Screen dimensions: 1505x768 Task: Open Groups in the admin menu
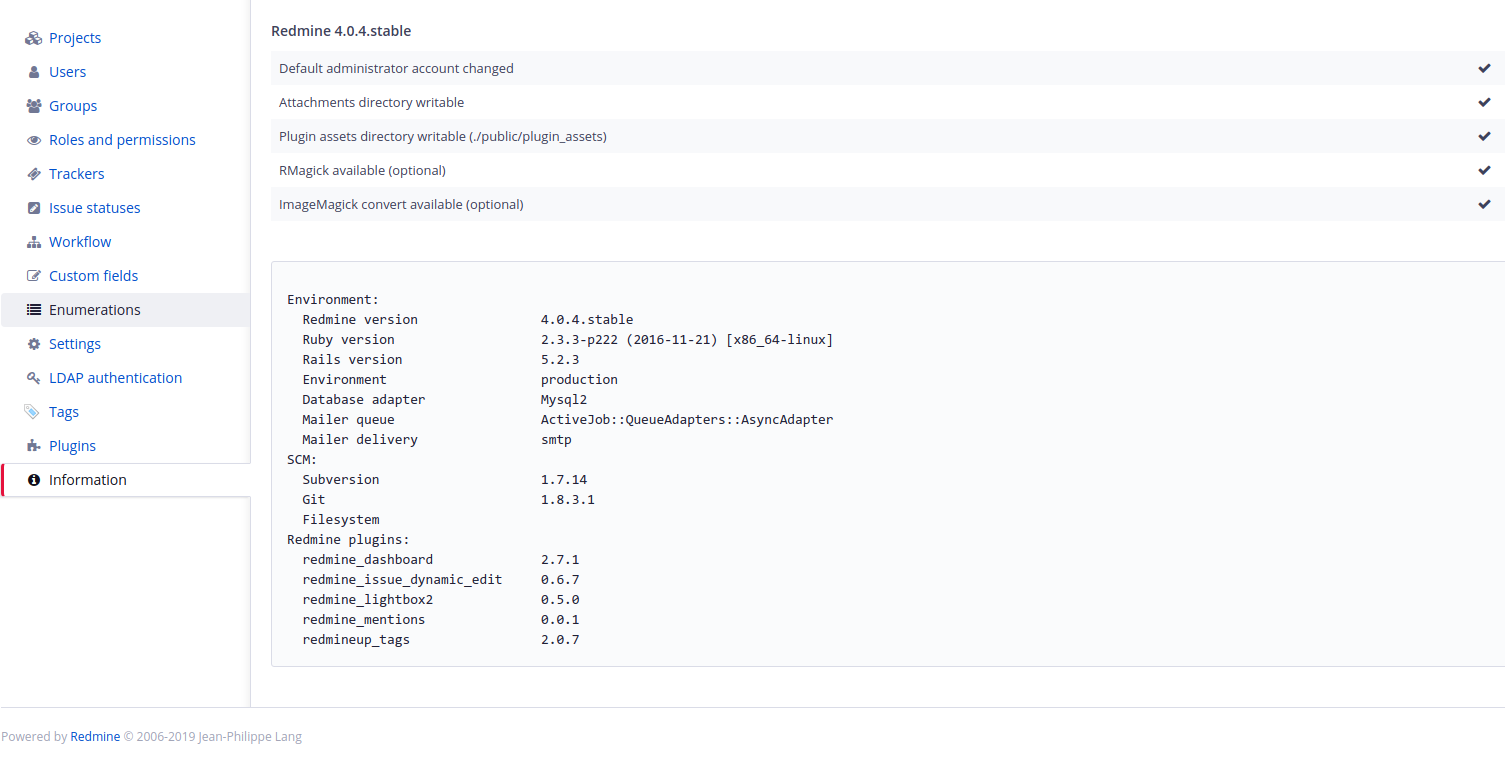pyautogui.click(x=73, y=106)
